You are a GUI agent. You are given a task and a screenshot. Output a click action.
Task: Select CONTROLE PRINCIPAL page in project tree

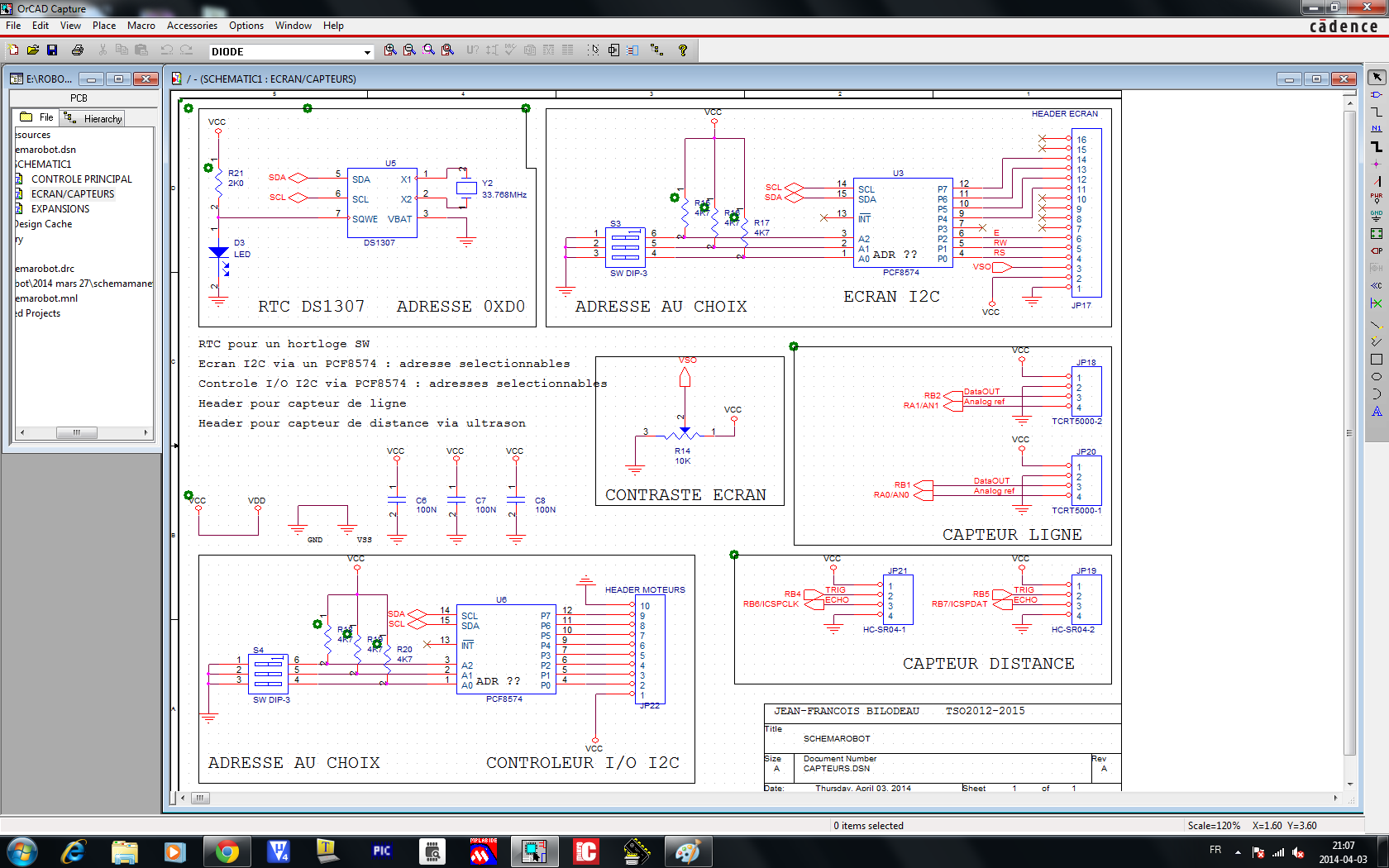pos(81,179)
